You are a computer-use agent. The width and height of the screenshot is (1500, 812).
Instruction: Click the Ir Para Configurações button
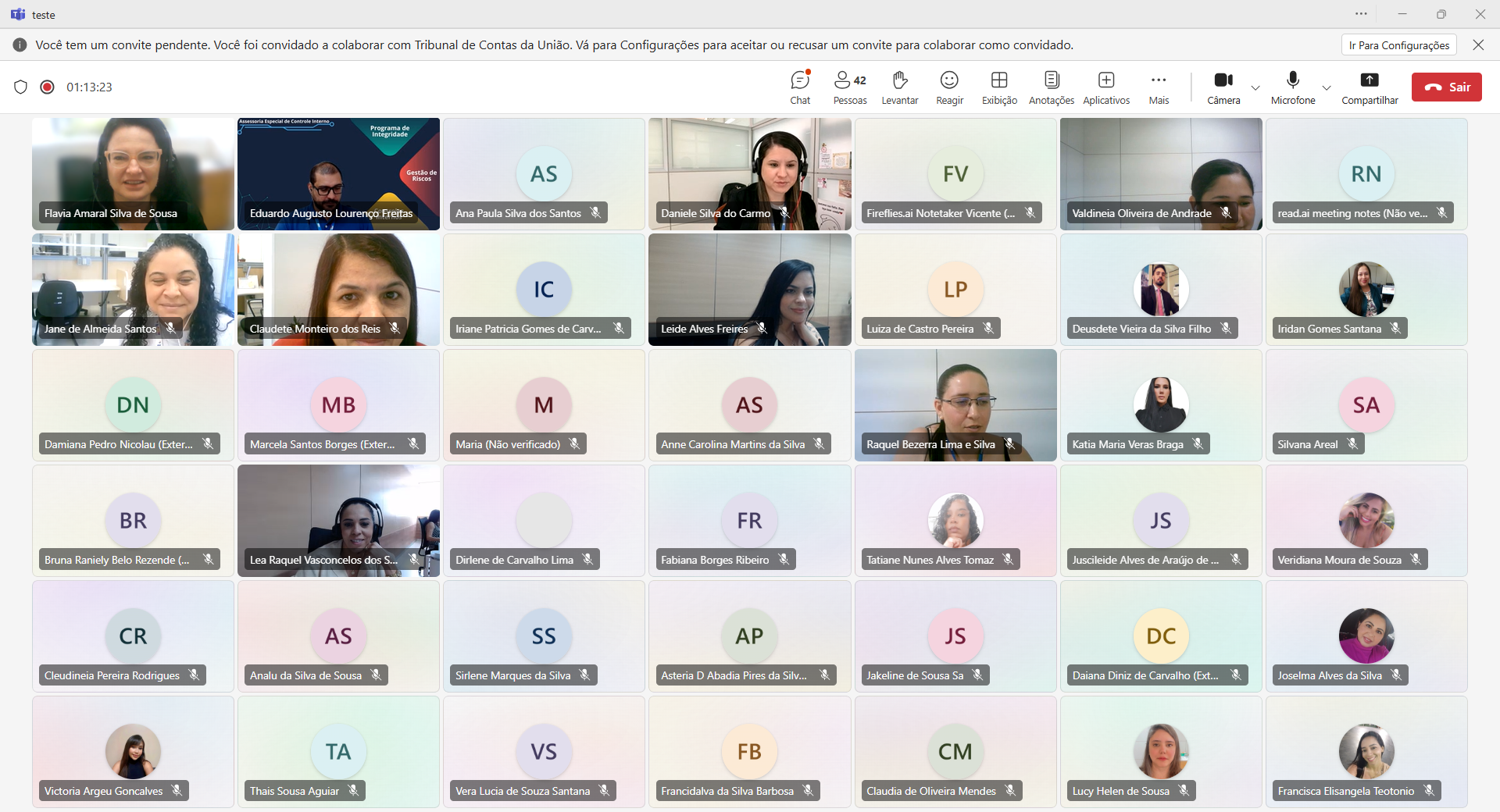pos(1398,45)
